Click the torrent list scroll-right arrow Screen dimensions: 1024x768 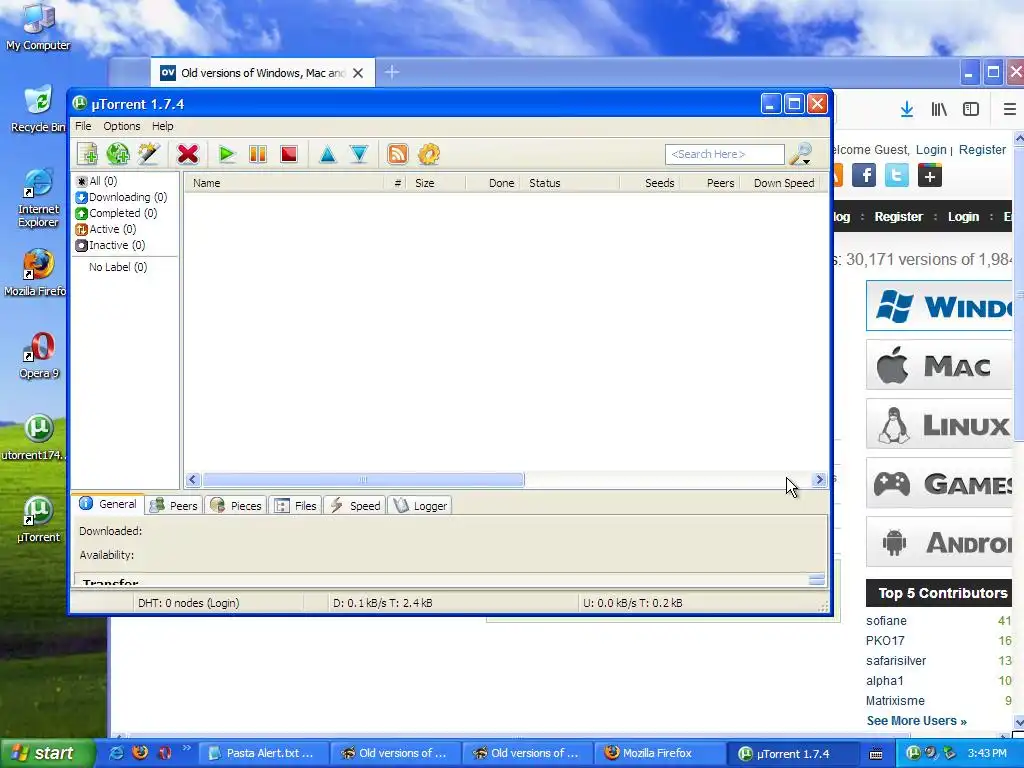(819, 480)
